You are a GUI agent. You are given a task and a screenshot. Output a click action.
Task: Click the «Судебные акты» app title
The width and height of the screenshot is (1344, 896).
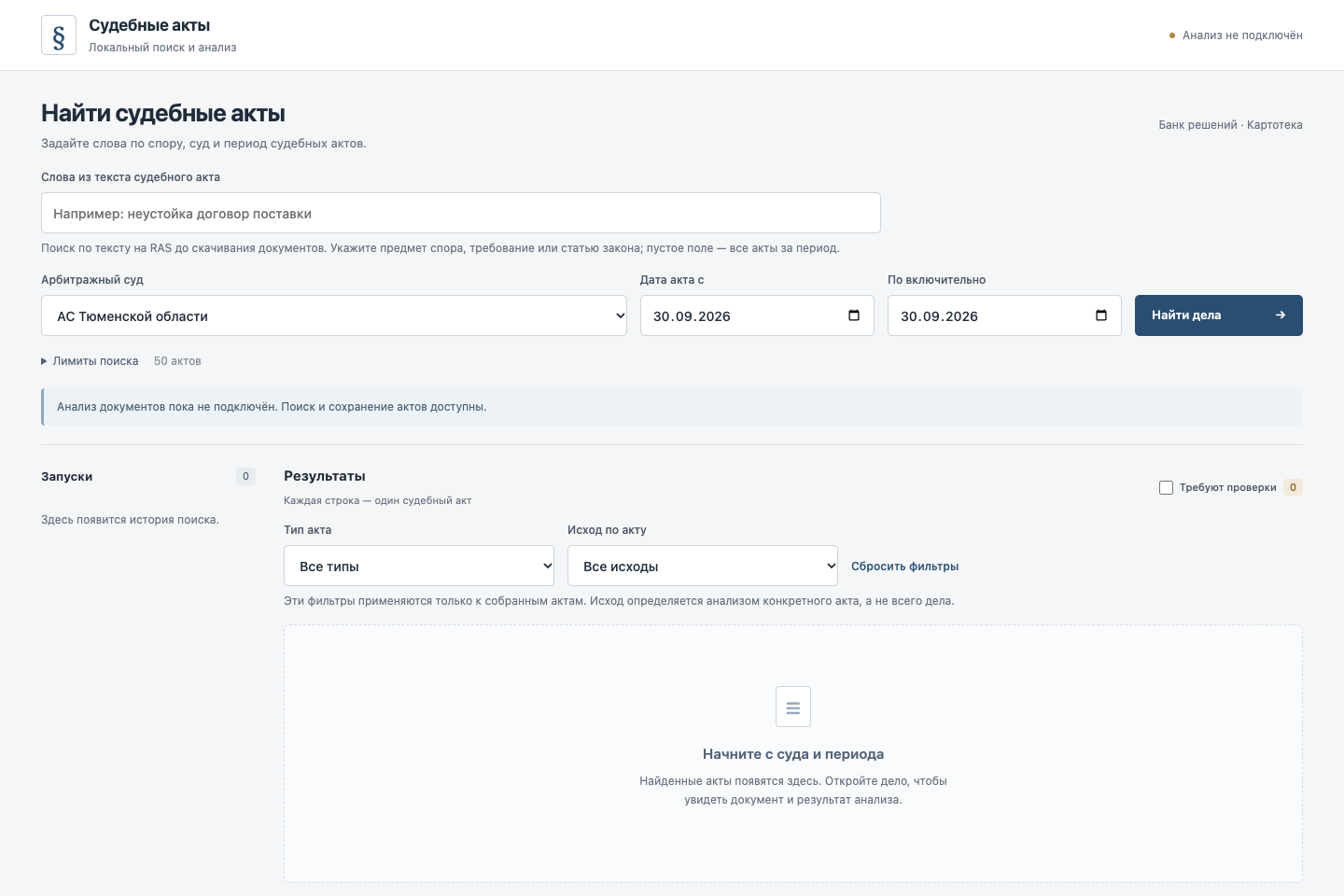(149, 25)
